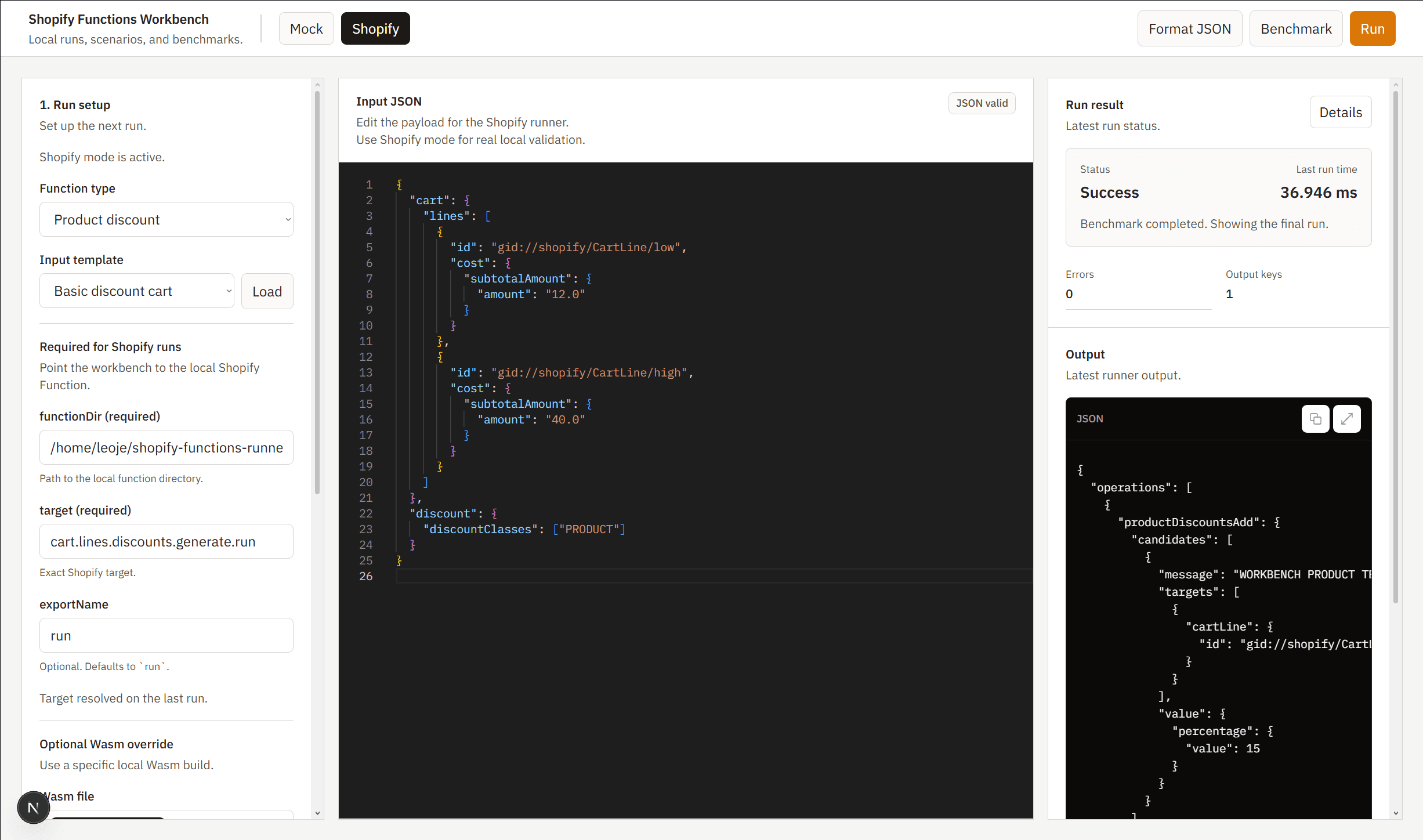Click the Output keys value 1
This screenshot has height=840, width=1423.
1229,294
